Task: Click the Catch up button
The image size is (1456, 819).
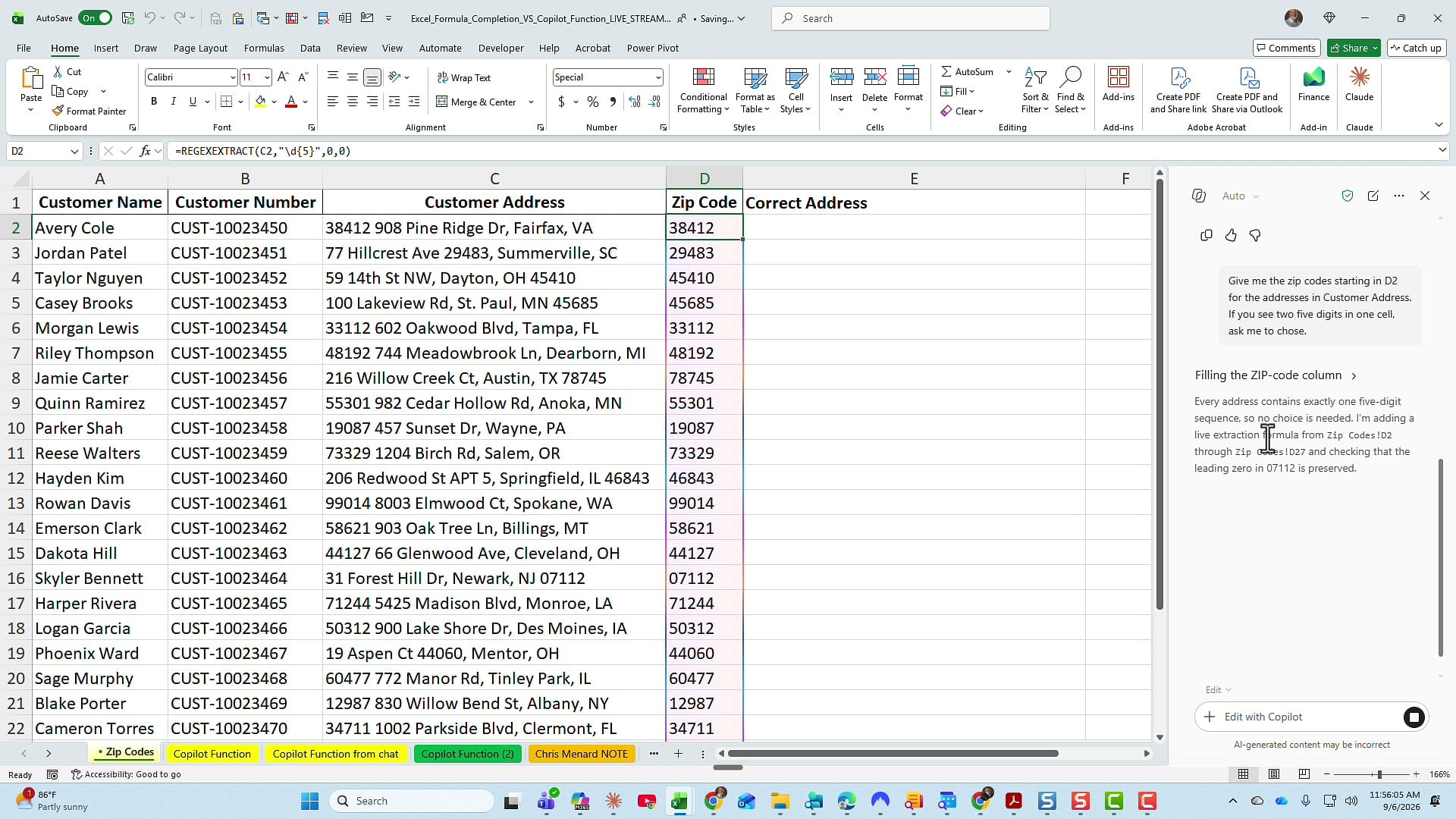Action: pos(1416,48)
